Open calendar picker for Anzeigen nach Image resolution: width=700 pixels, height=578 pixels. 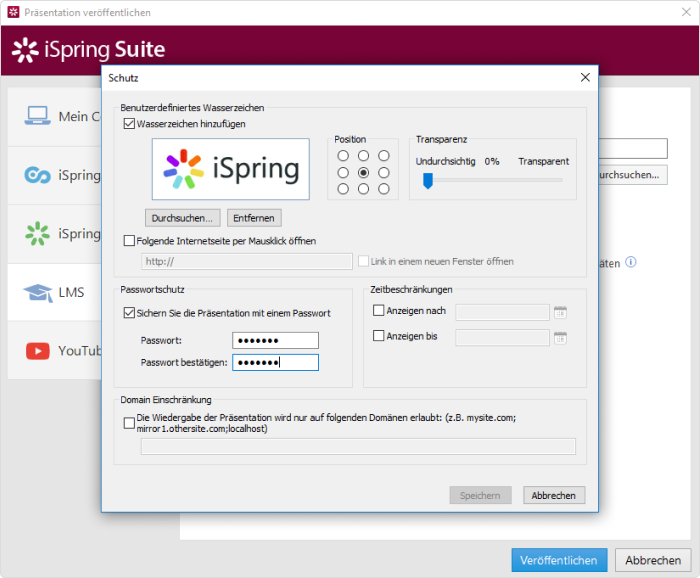(x=560, y=312)
